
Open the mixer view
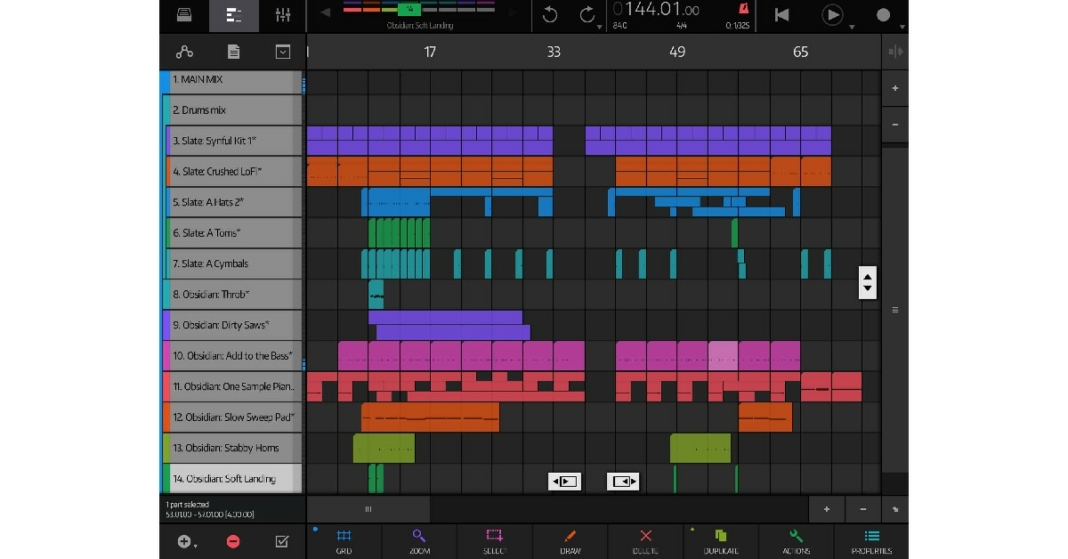pyautogui.click(x=283, y=15)
